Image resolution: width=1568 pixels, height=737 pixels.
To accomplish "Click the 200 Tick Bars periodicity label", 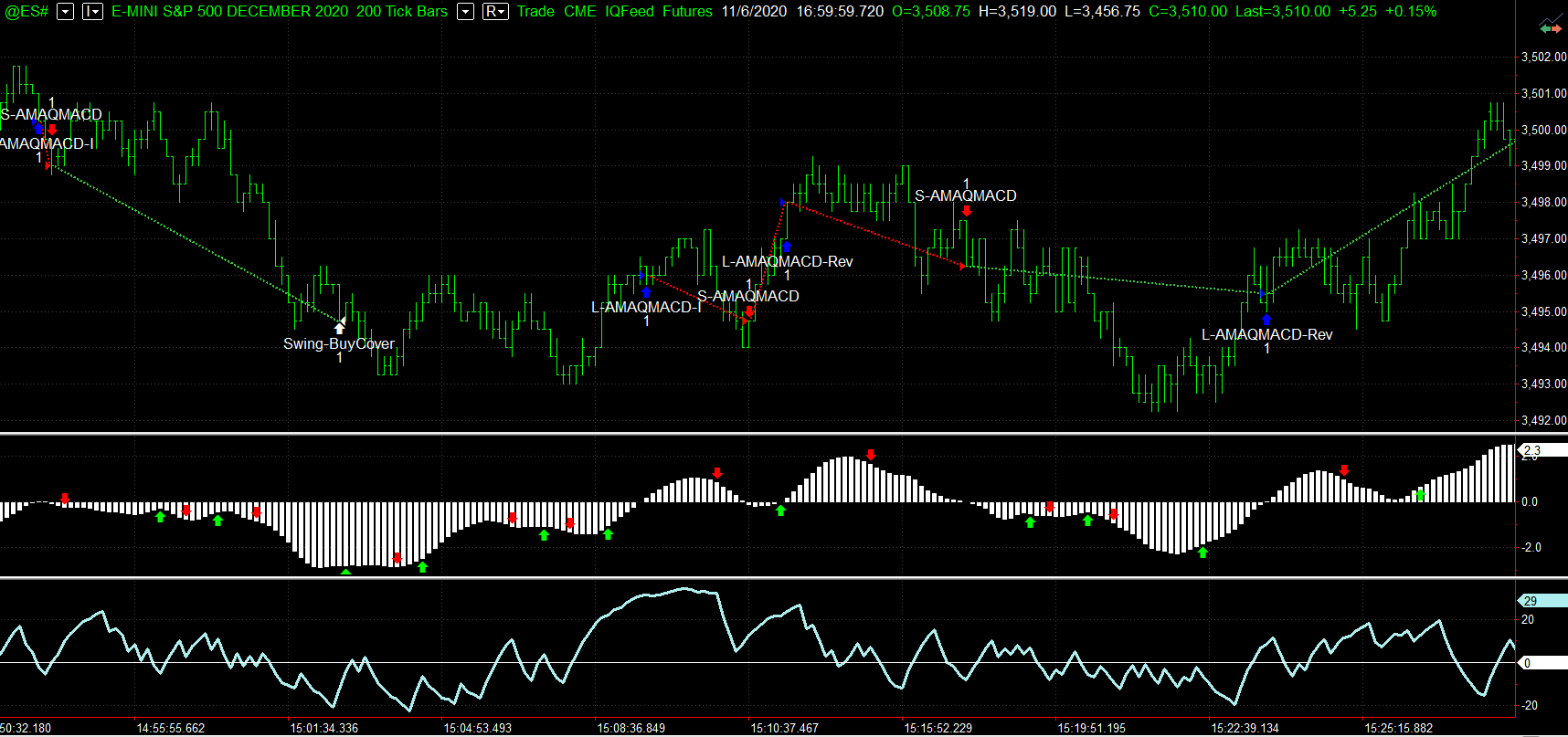I will tap(402, 12).
